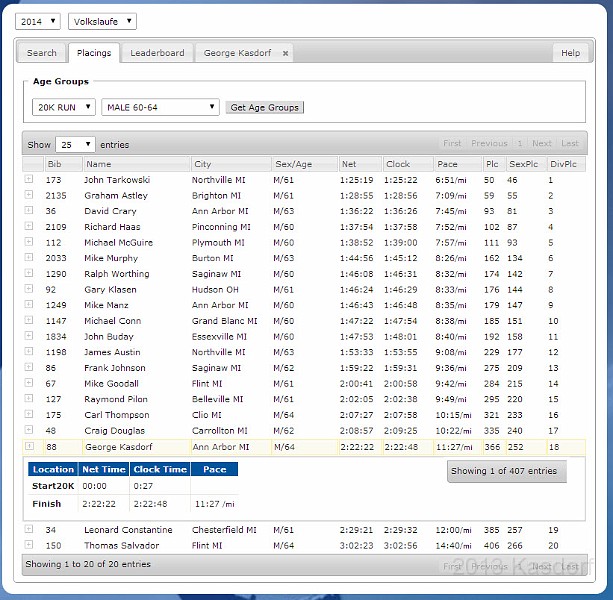Close the George Kasdorf tab

285,53
